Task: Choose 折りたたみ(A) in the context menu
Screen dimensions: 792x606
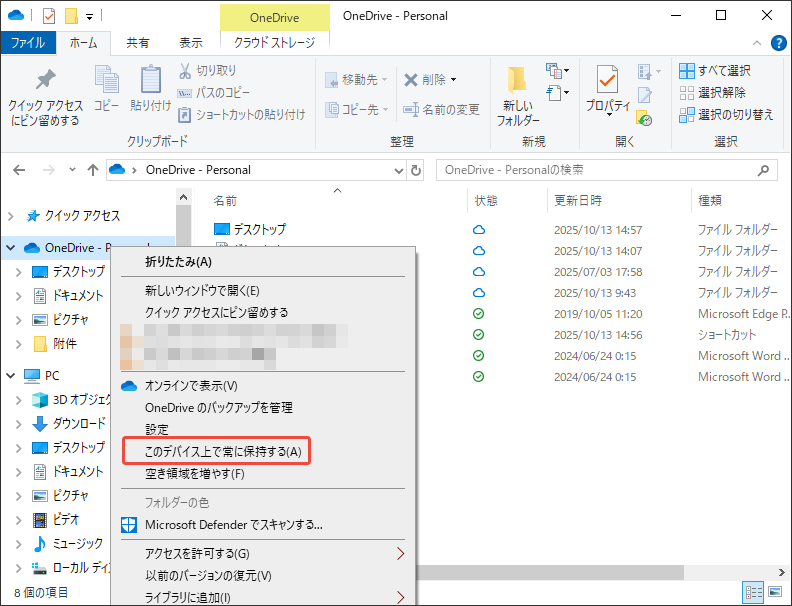Action: 263,262
